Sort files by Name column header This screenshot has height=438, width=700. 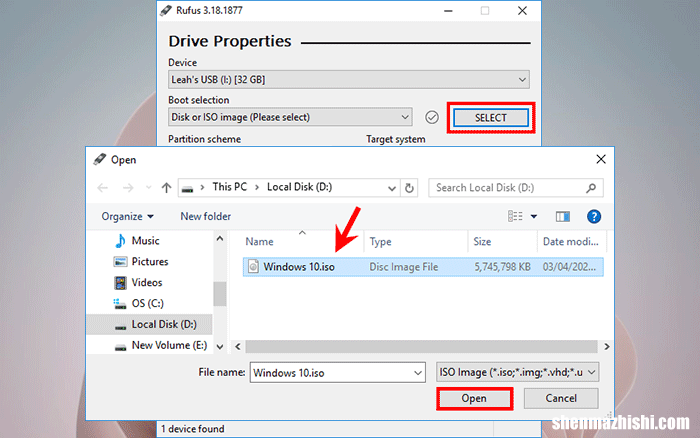tap(259, 242)
